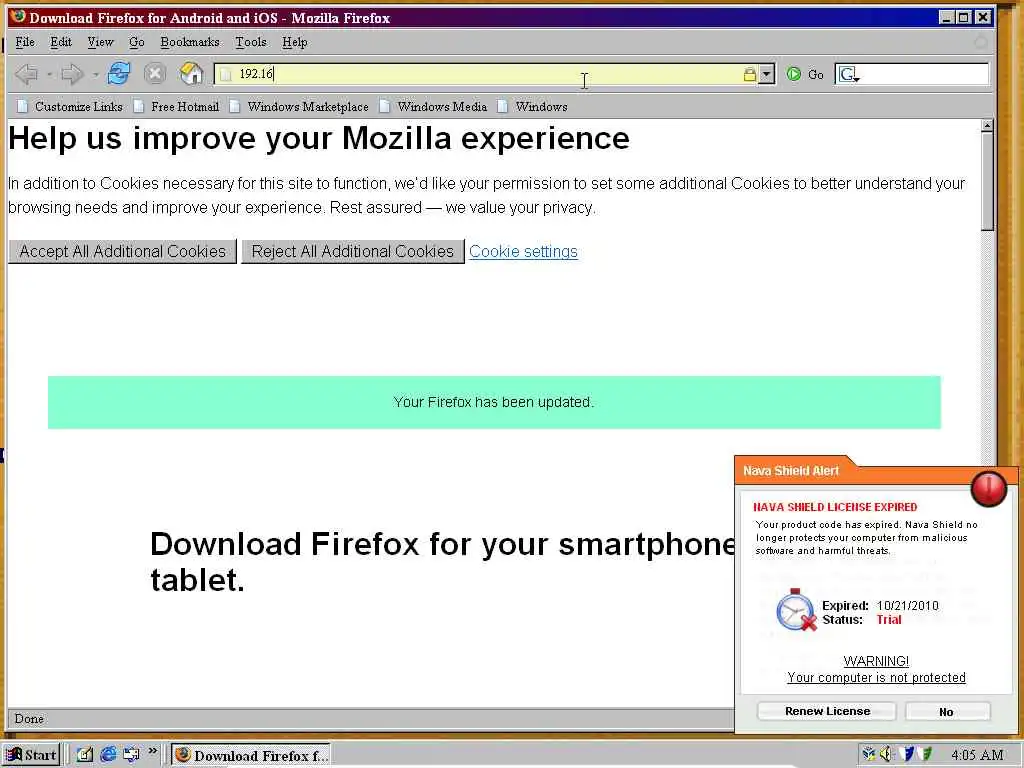Click the Download Firefox taskbar button
This screenshot has width=1024, height=768.
click(251, 755)
